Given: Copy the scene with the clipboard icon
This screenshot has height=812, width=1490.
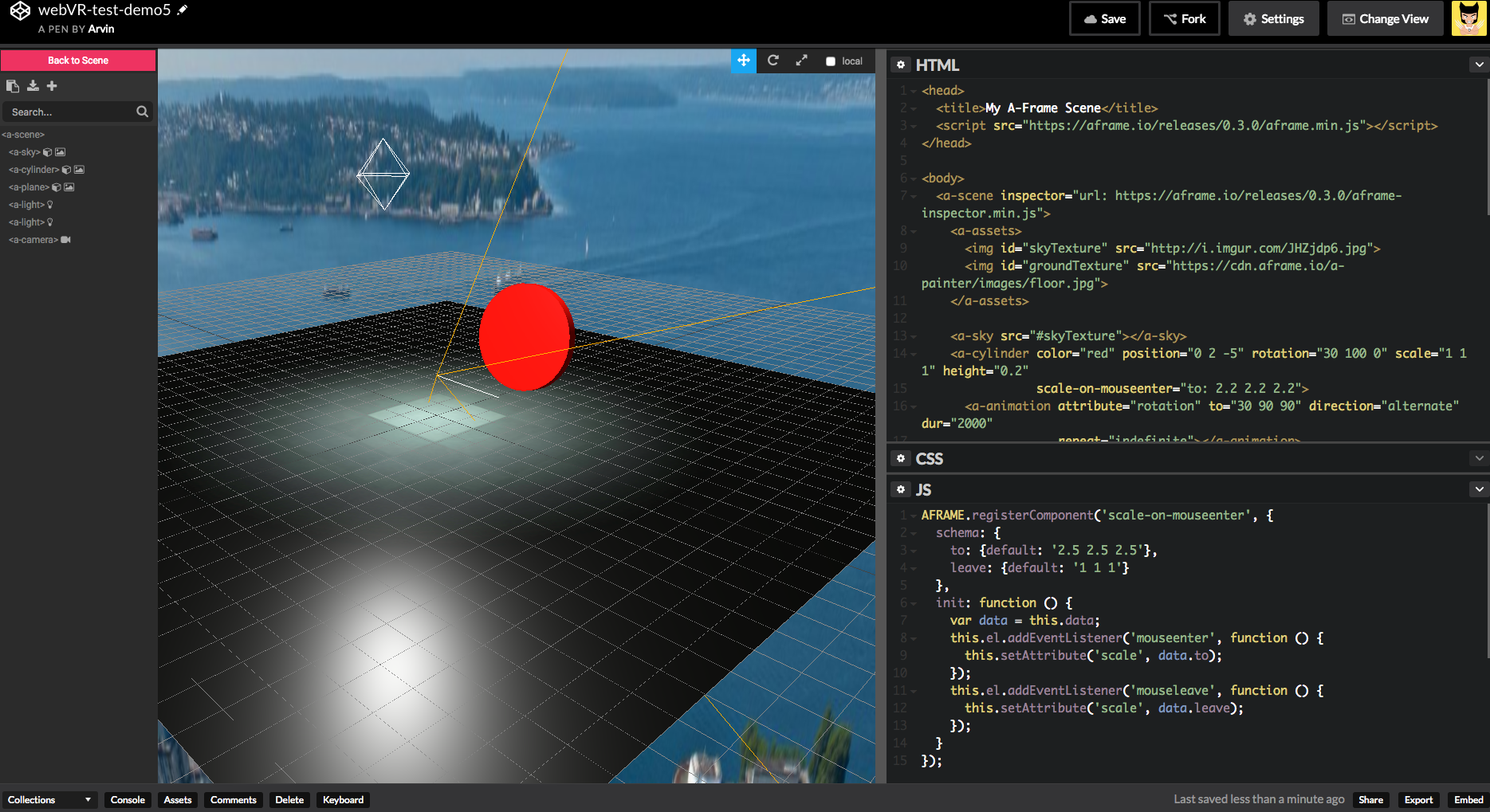Looking at the screenshot, I should click(x=13, y=86).
